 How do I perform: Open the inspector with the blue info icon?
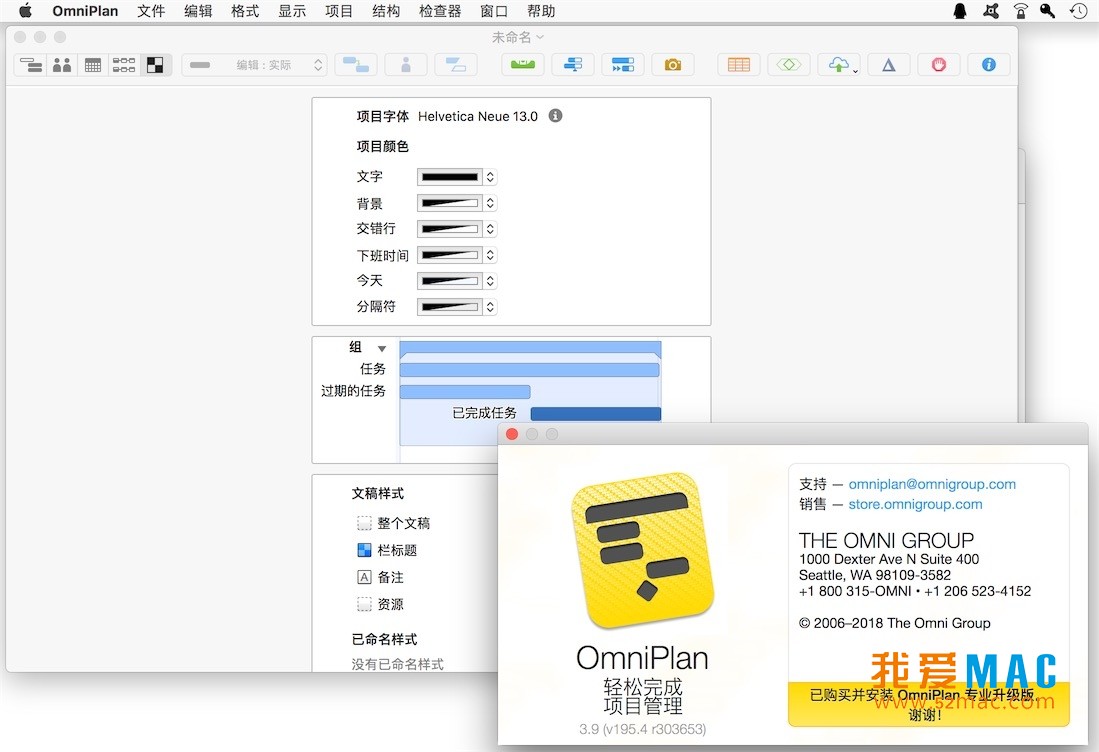pyautogui.click(x=988, y=65)
